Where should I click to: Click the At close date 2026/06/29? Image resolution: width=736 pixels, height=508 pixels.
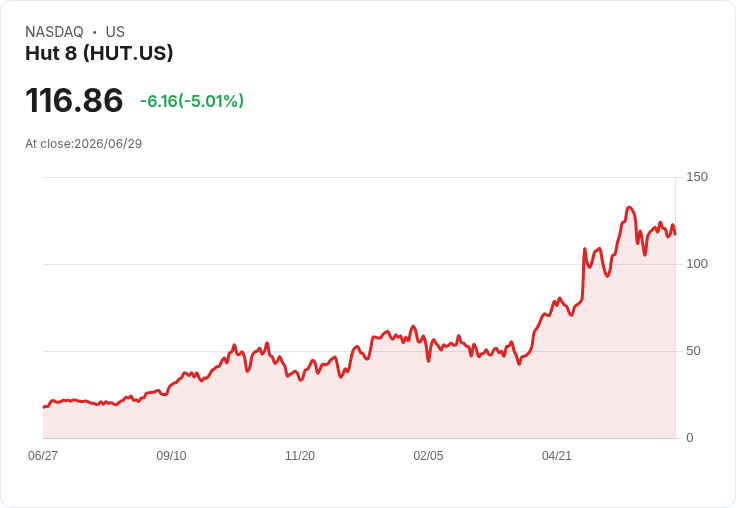click(x=108, y=144)
